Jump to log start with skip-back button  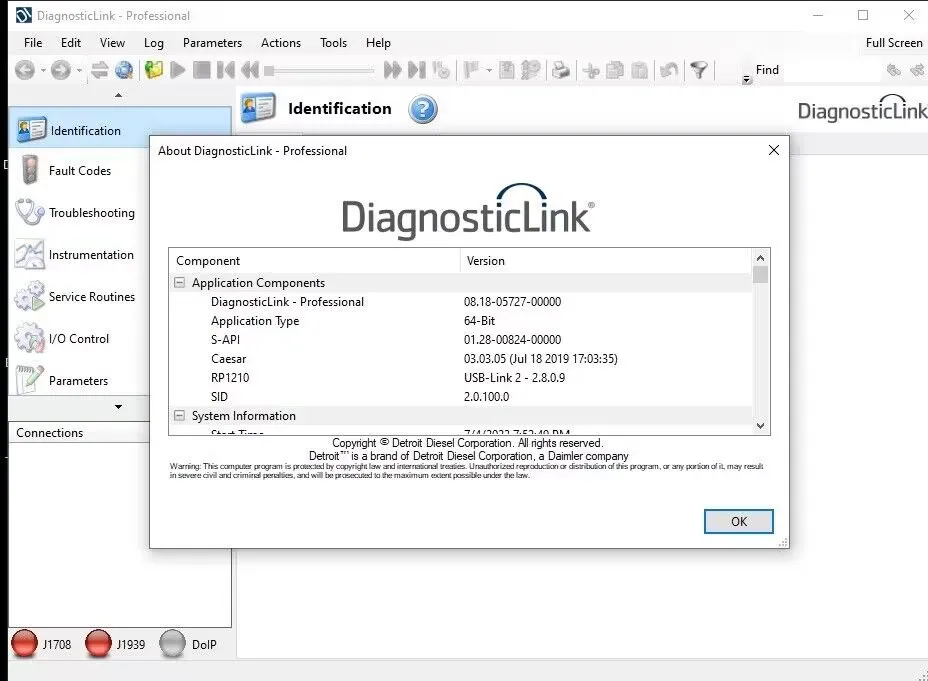[225, 70]
